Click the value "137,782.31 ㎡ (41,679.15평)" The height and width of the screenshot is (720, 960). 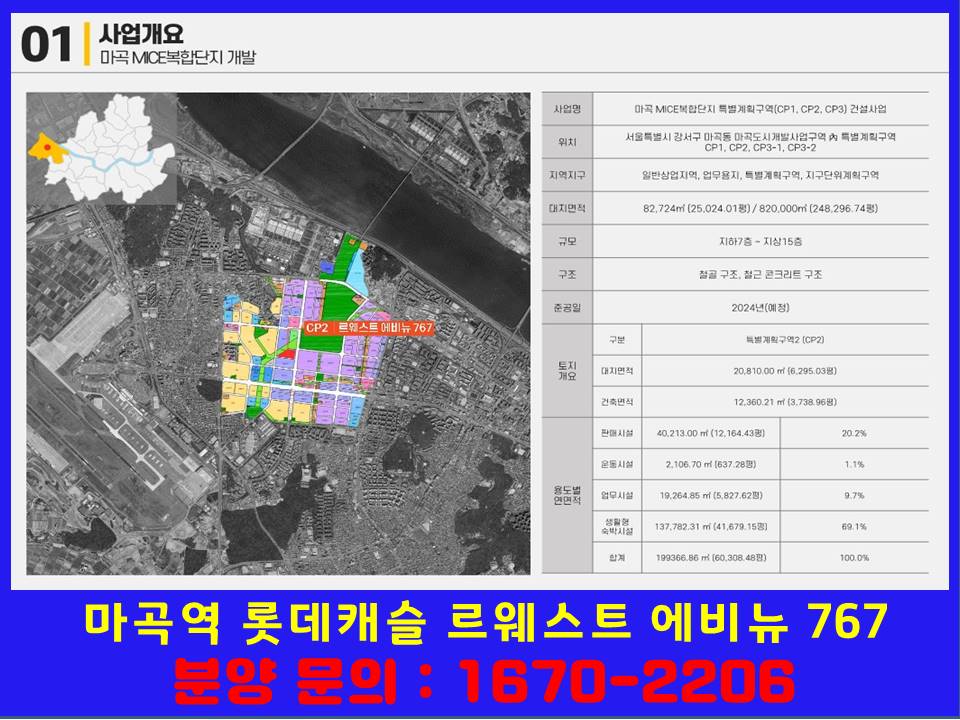coord(711,527)
